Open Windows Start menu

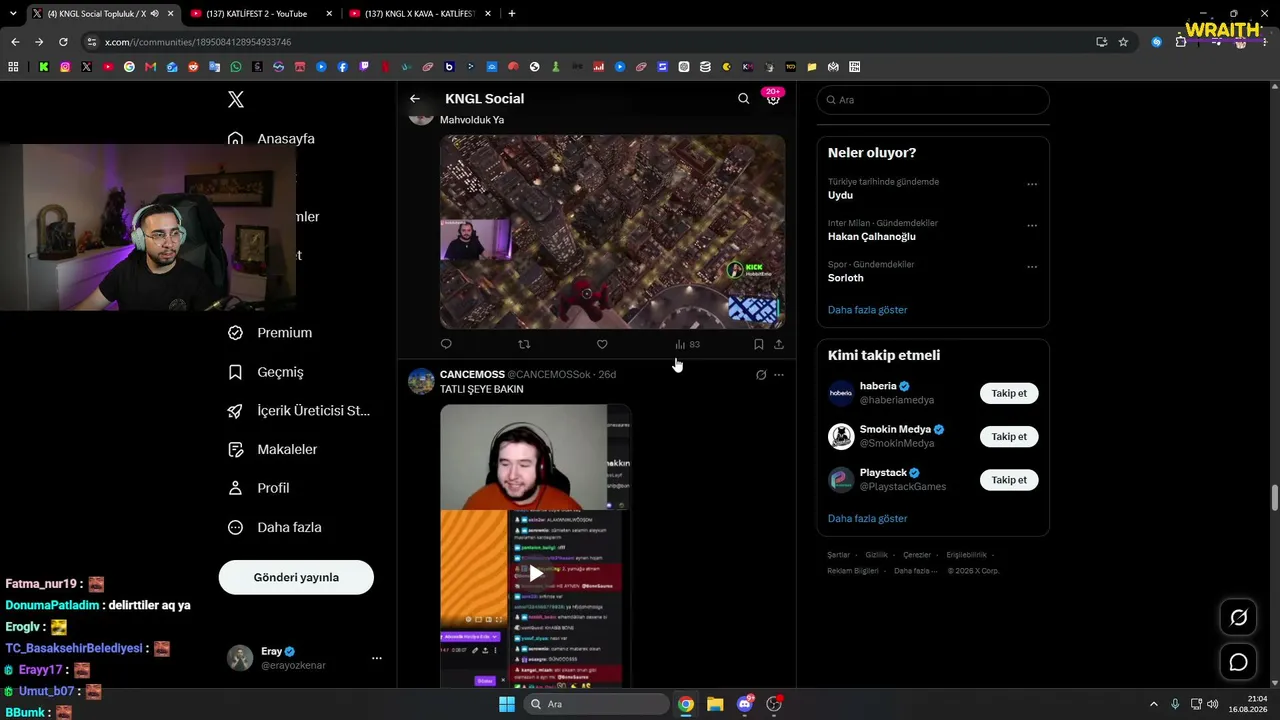click(x=507, y=704)
